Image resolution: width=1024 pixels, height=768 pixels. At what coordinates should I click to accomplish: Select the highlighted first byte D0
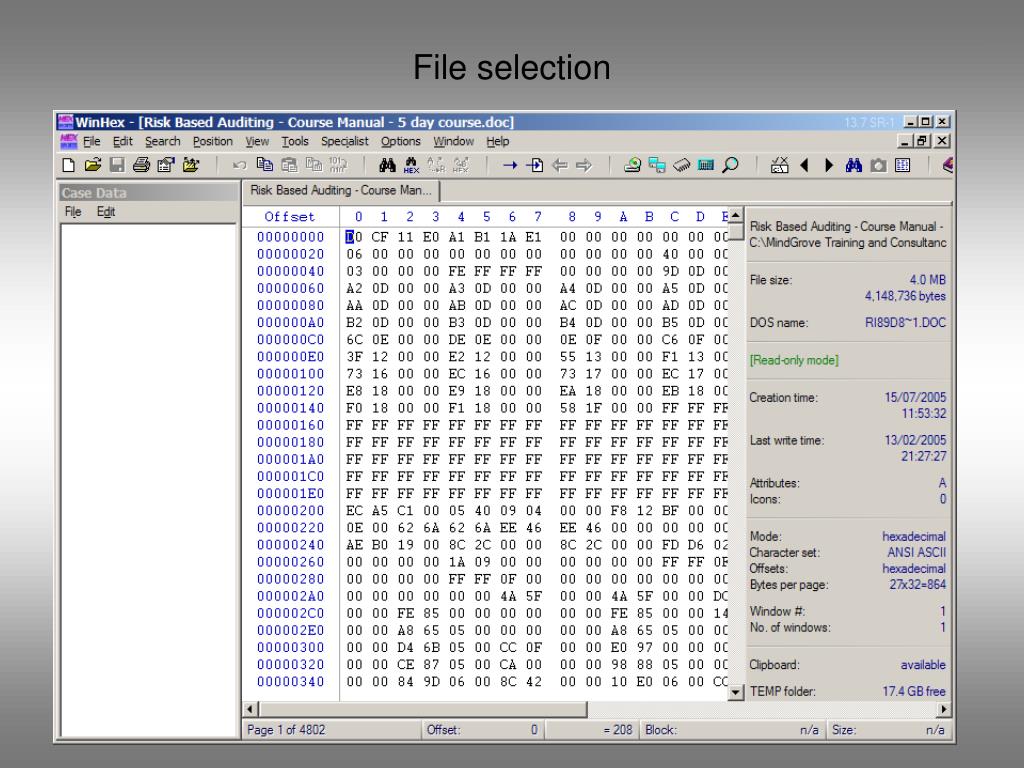coord(353,237)
